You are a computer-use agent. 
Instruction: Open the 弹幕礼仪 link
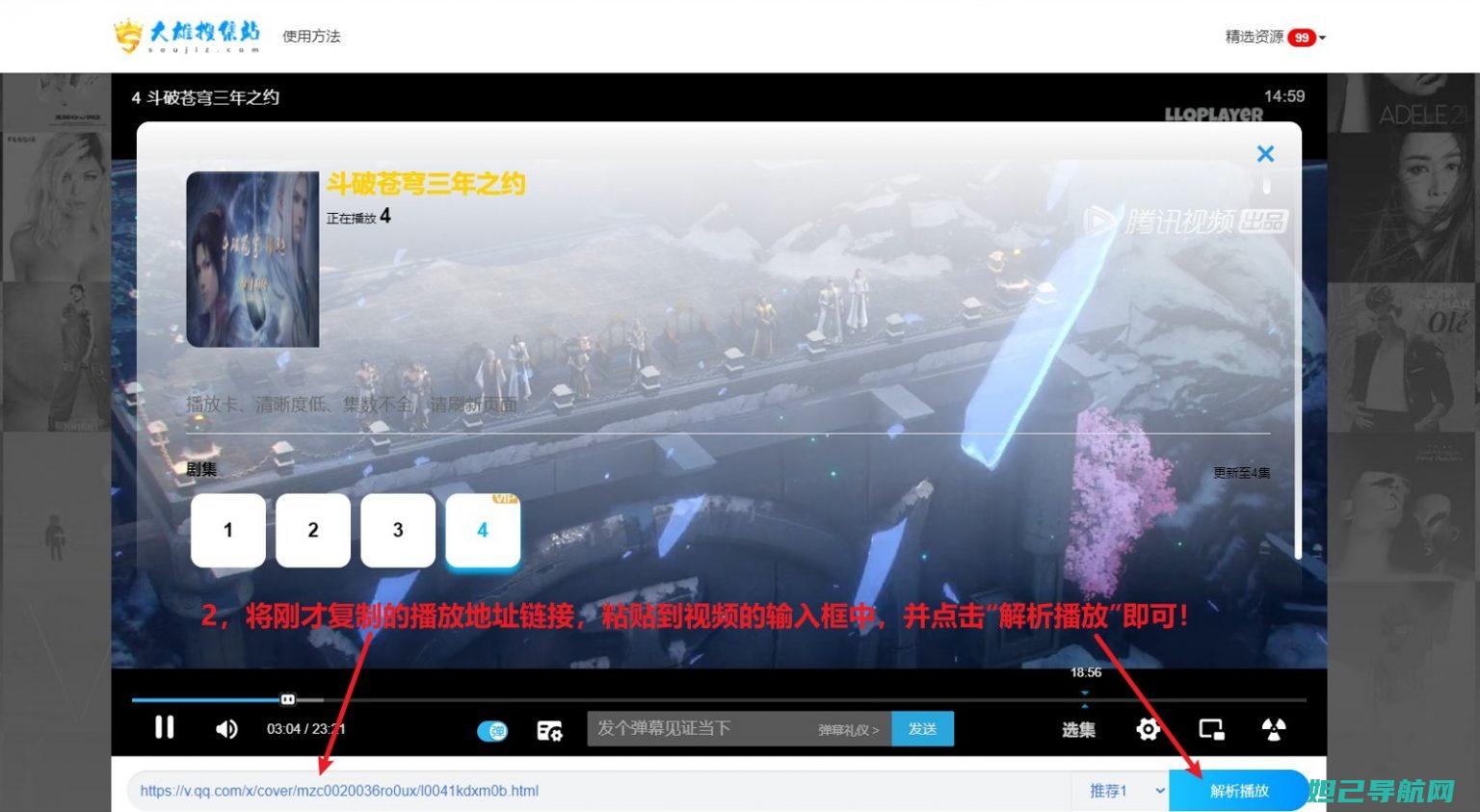pyautogui.click(x=849, y=730)
